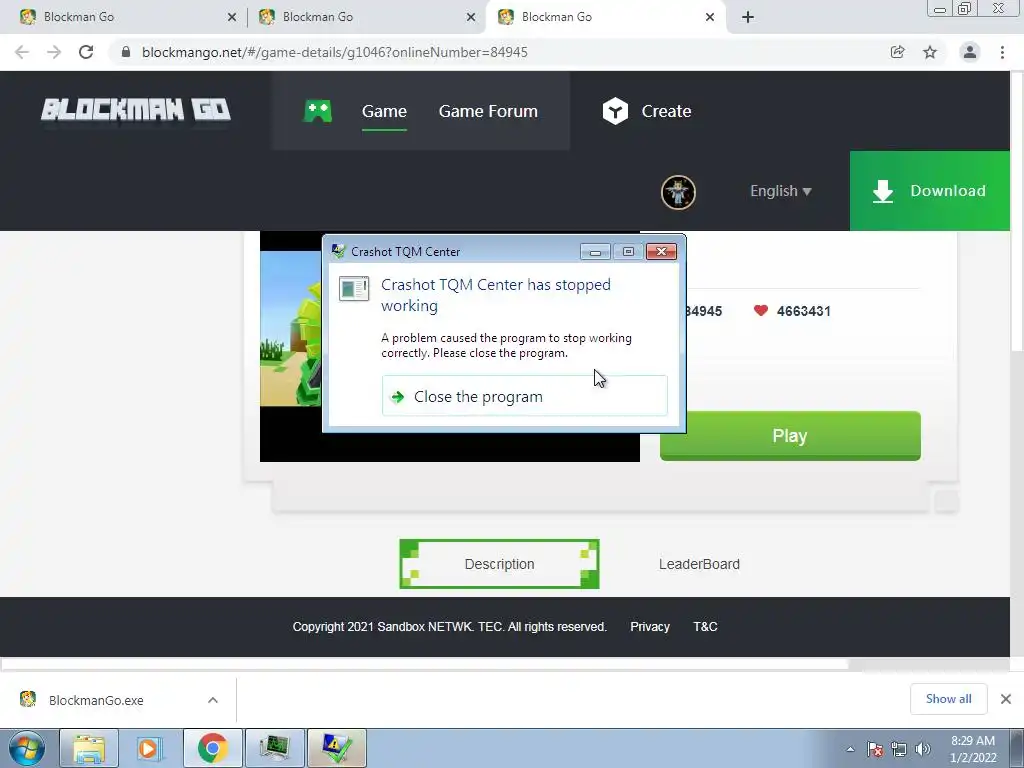Open the Windows Start menu
The image size is (1024, 768).
26,748
